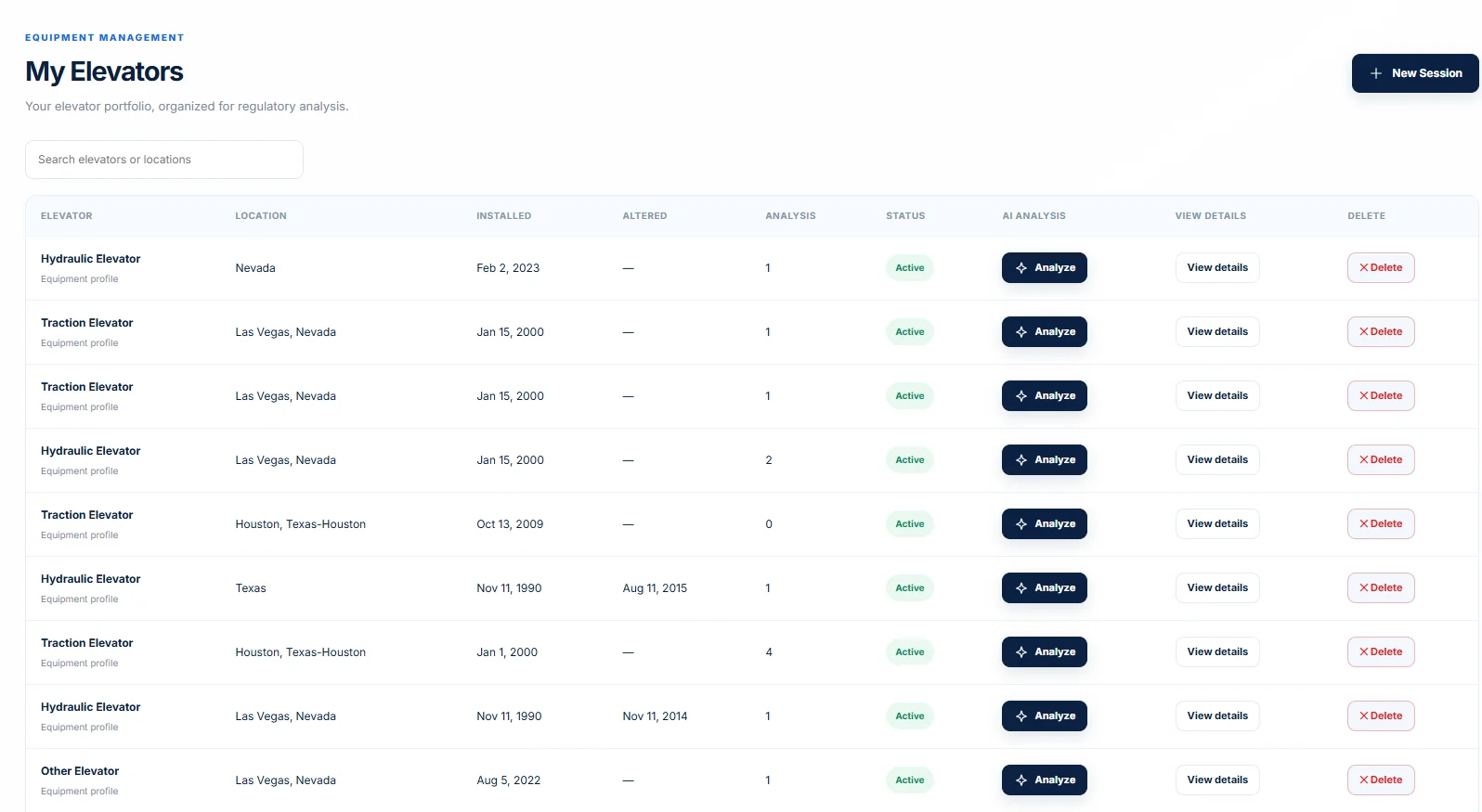The image size is (1482, 812).
Task: Start AI analysis for Other Elevator
Action: pos(1045,780)
